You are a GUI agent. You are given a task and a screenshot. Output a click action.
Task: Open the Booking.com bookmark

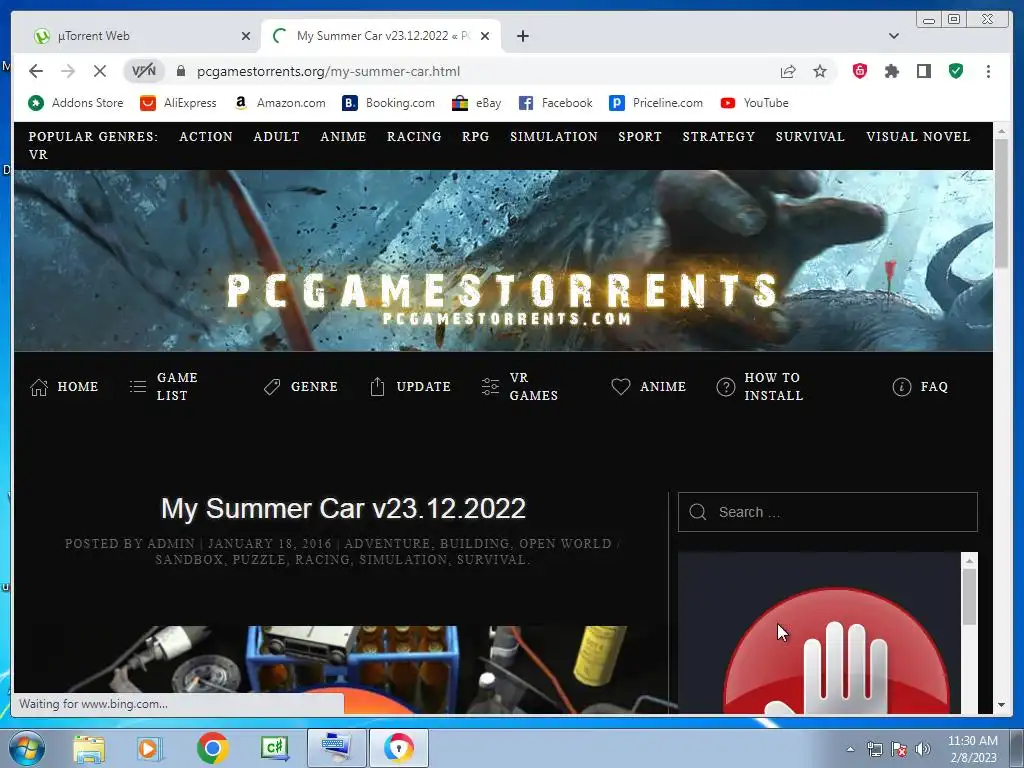coord(388,103)
